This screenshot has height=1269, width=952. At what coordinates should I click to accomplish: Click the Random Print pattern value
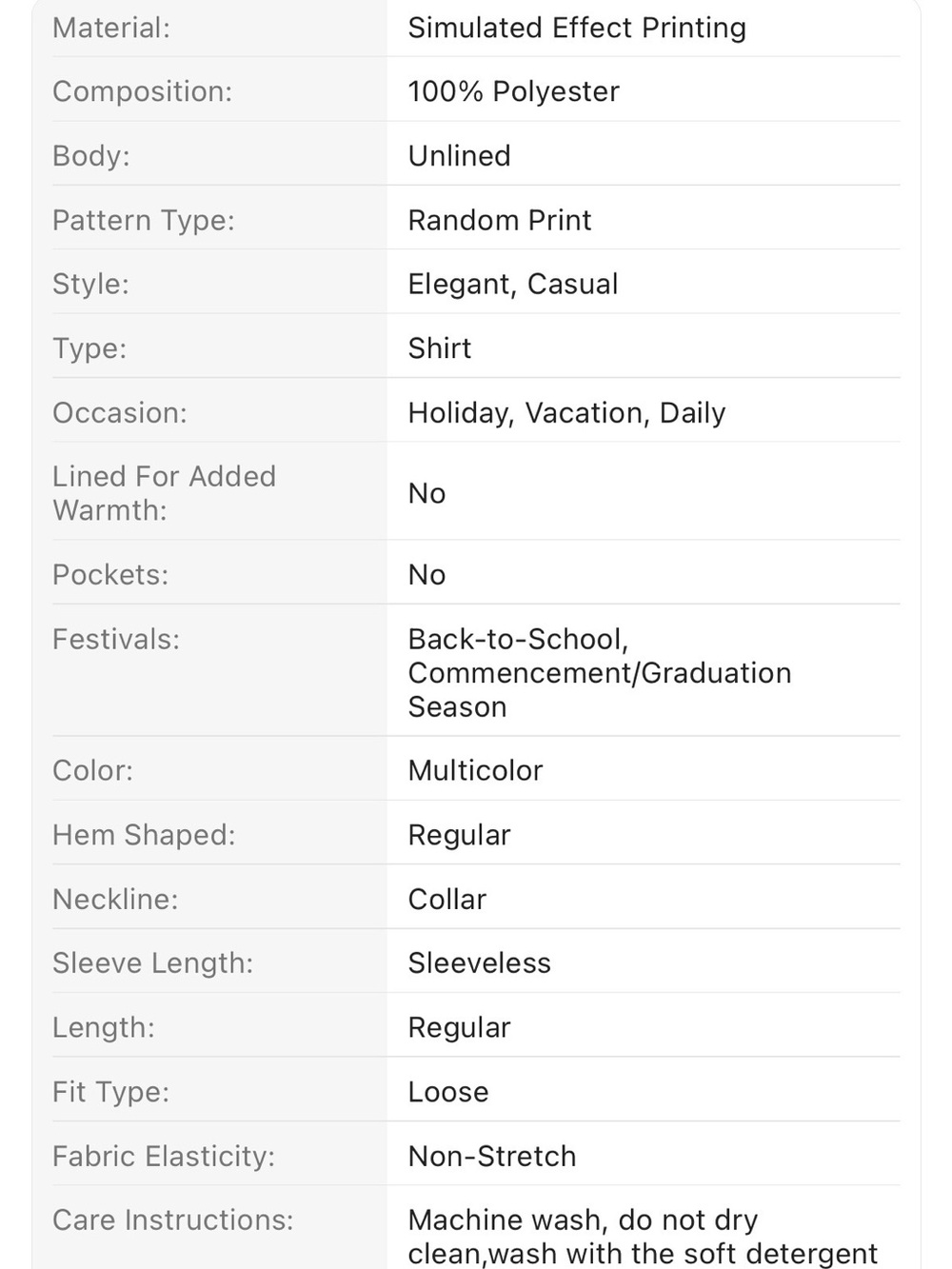(x=500, y=220)
